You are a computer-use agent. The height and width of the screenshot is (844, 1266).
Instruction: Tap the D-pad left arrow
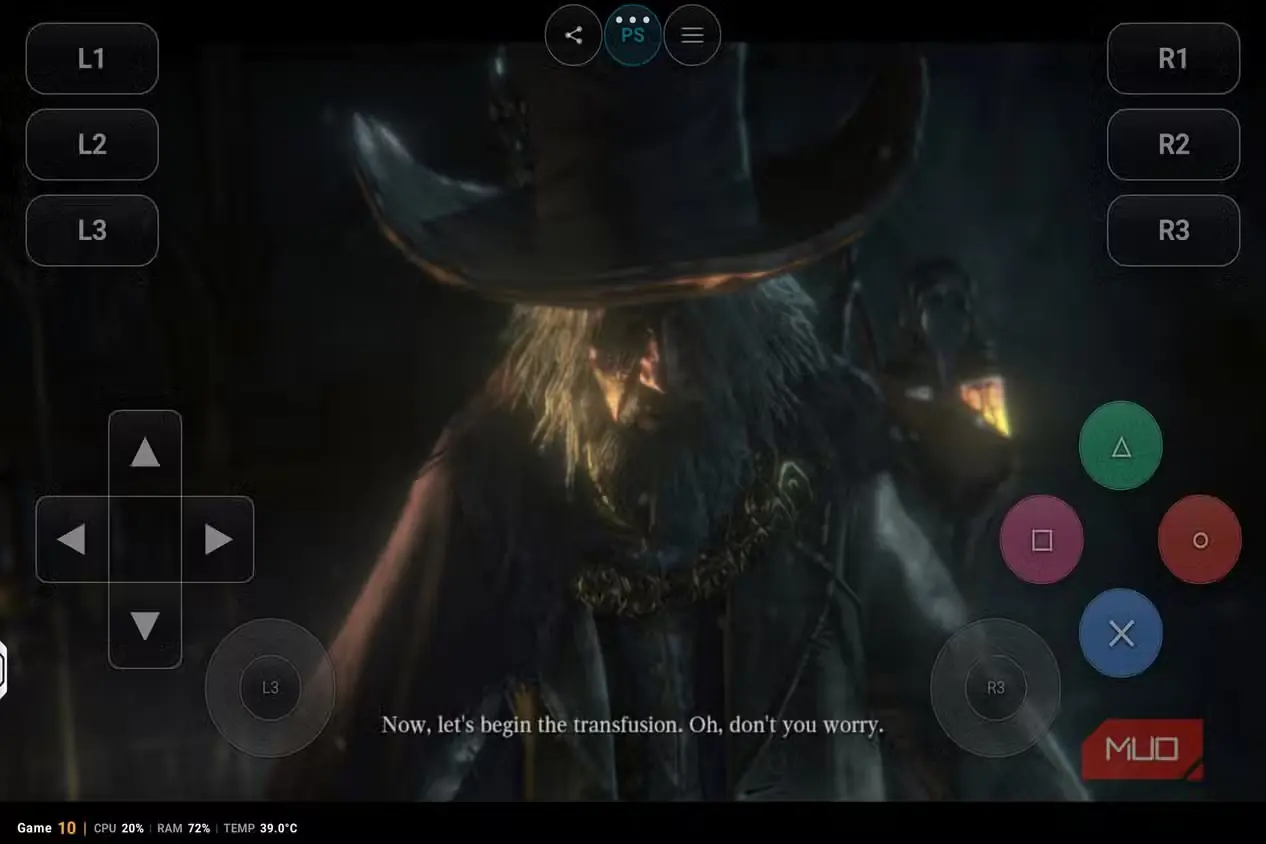72,539
